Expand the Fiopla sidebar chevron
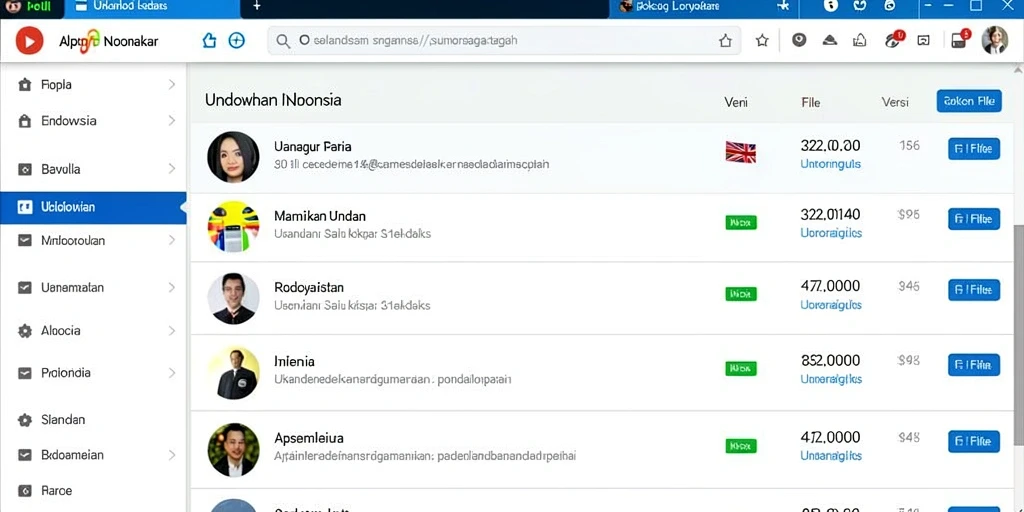The width and height of the screenshot is (1024, 512). (172, 85)
